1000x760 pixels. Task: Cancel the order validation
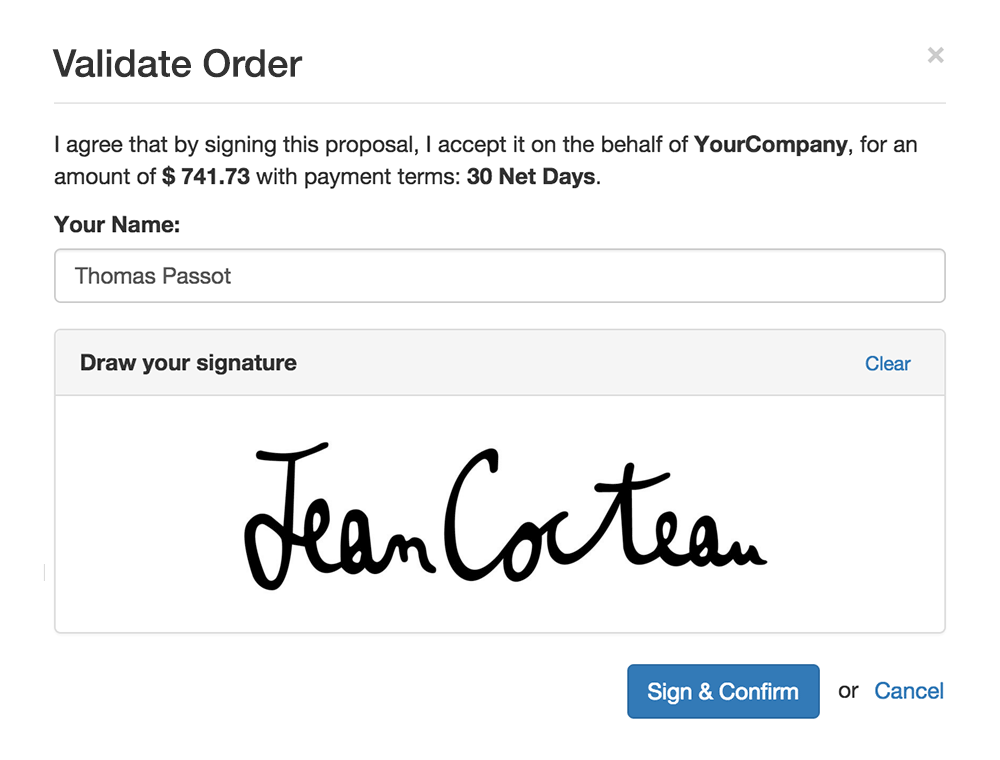908,691
